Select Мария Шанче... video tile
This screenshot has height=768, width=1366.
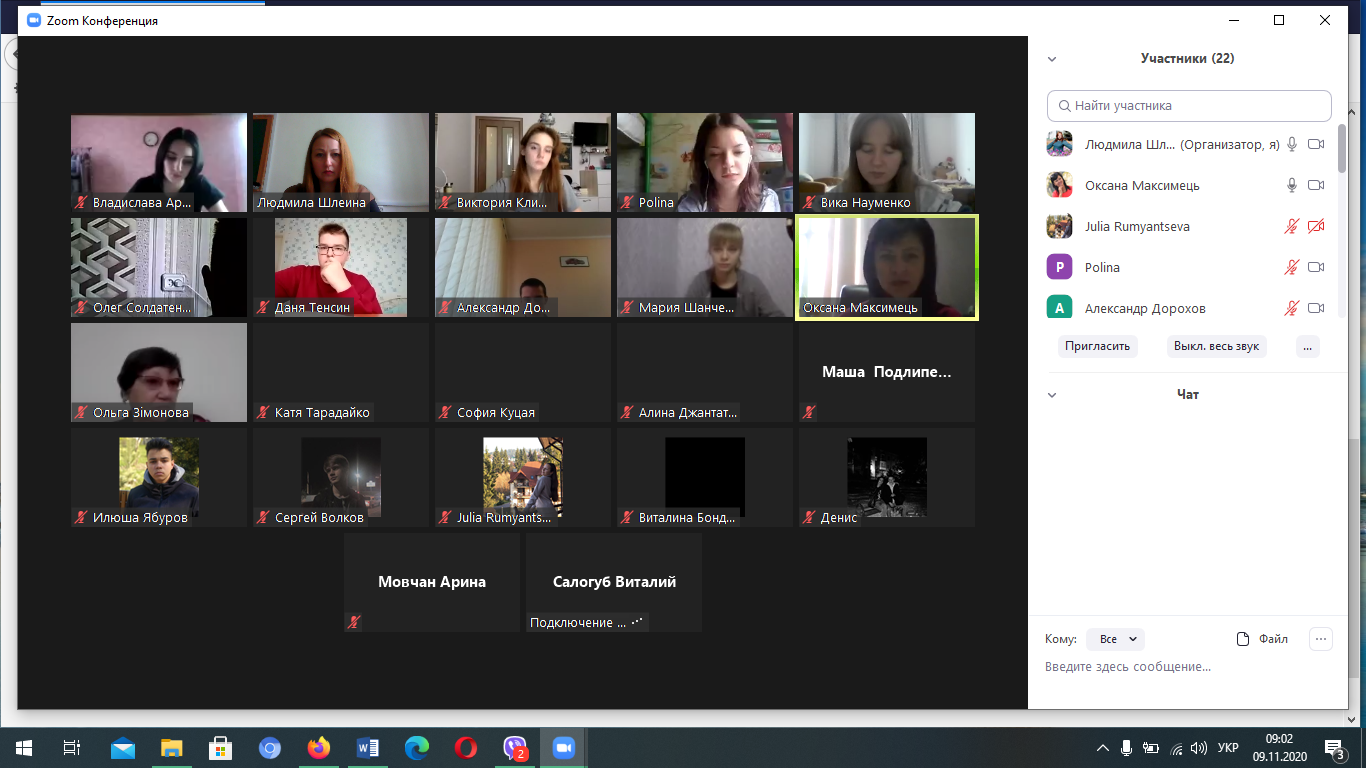point(705,268)
